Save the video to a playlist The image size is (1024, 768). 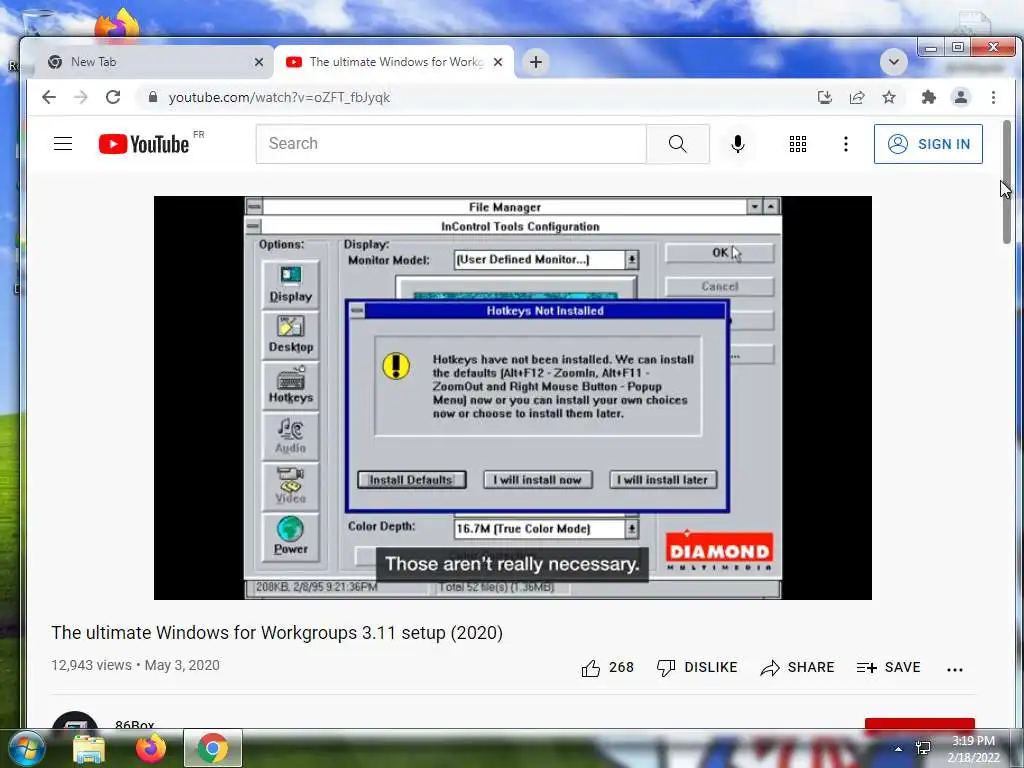pyautogui.click(x=888, y=667)
